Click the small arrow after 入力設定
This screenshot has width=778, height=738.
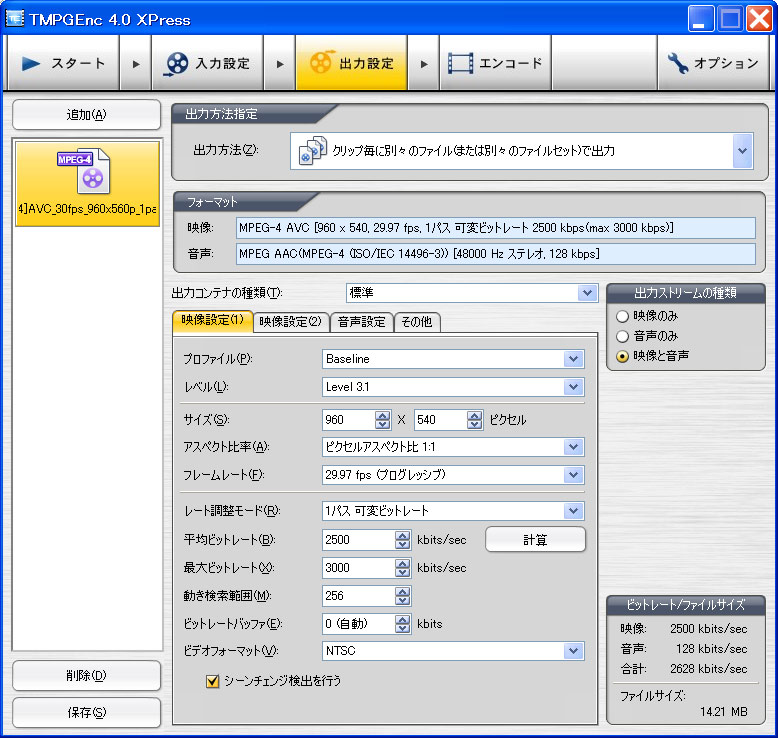[280, 64]
